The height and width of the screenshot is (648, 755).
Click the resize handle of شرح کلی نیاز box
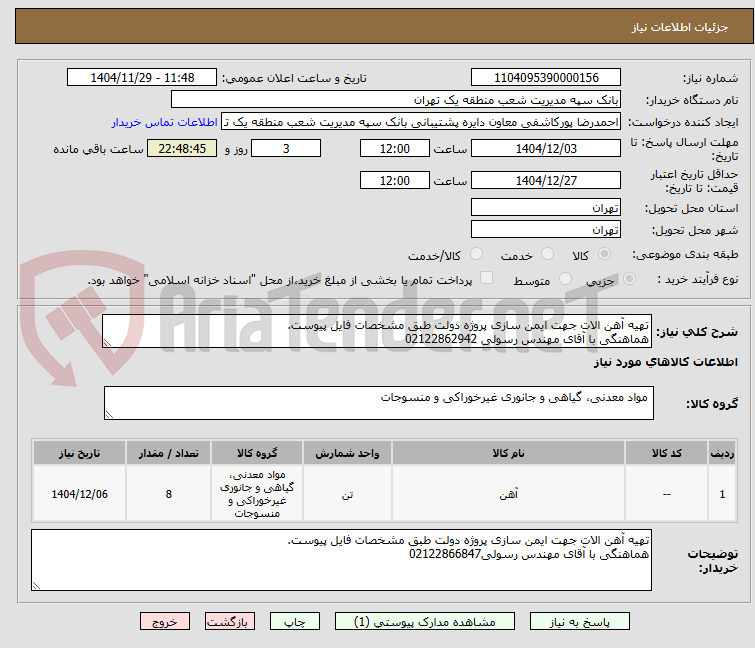[107, 343]
